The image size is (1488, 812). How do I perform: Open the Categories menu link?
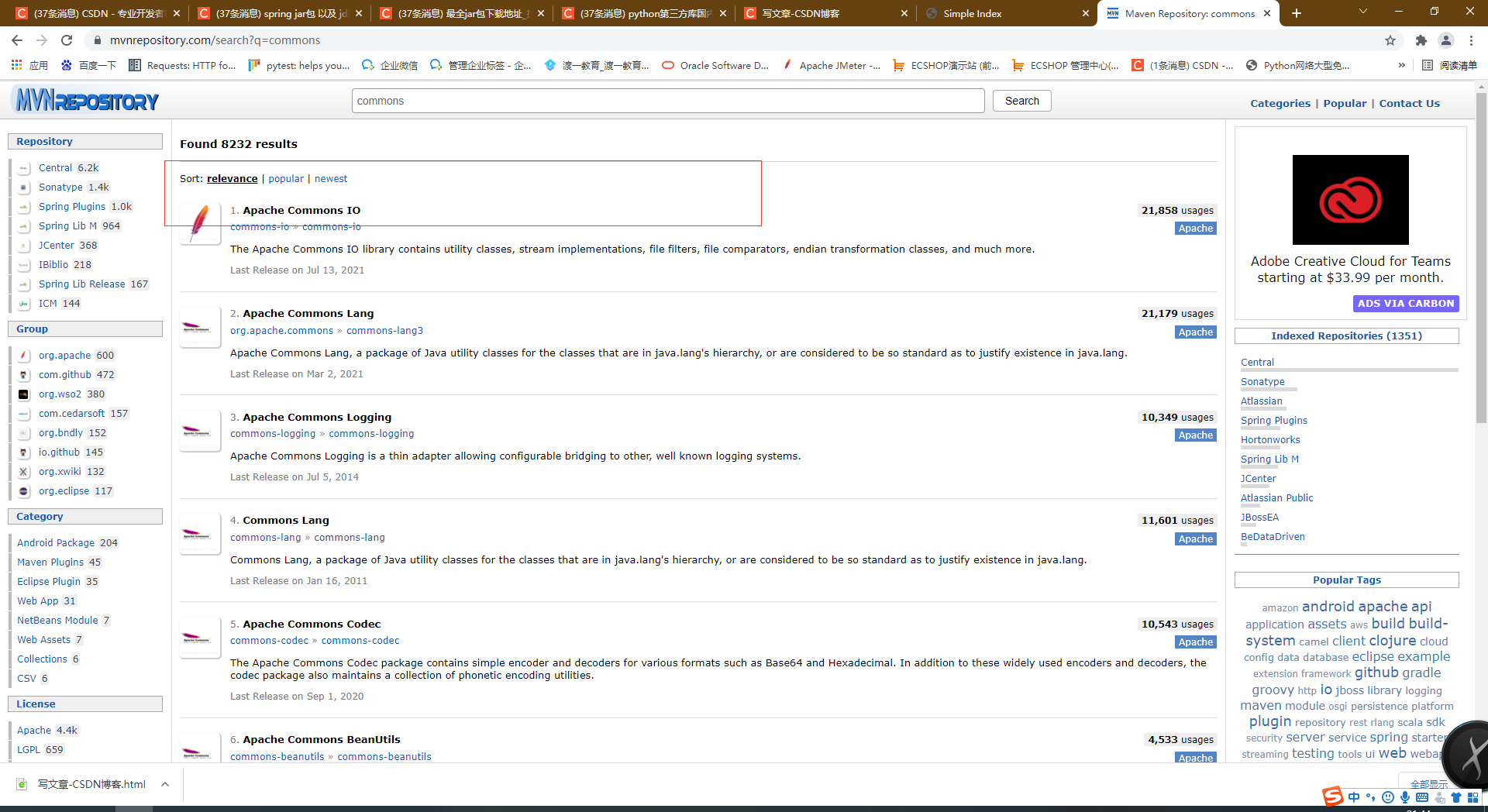[x=1280, y=103]
